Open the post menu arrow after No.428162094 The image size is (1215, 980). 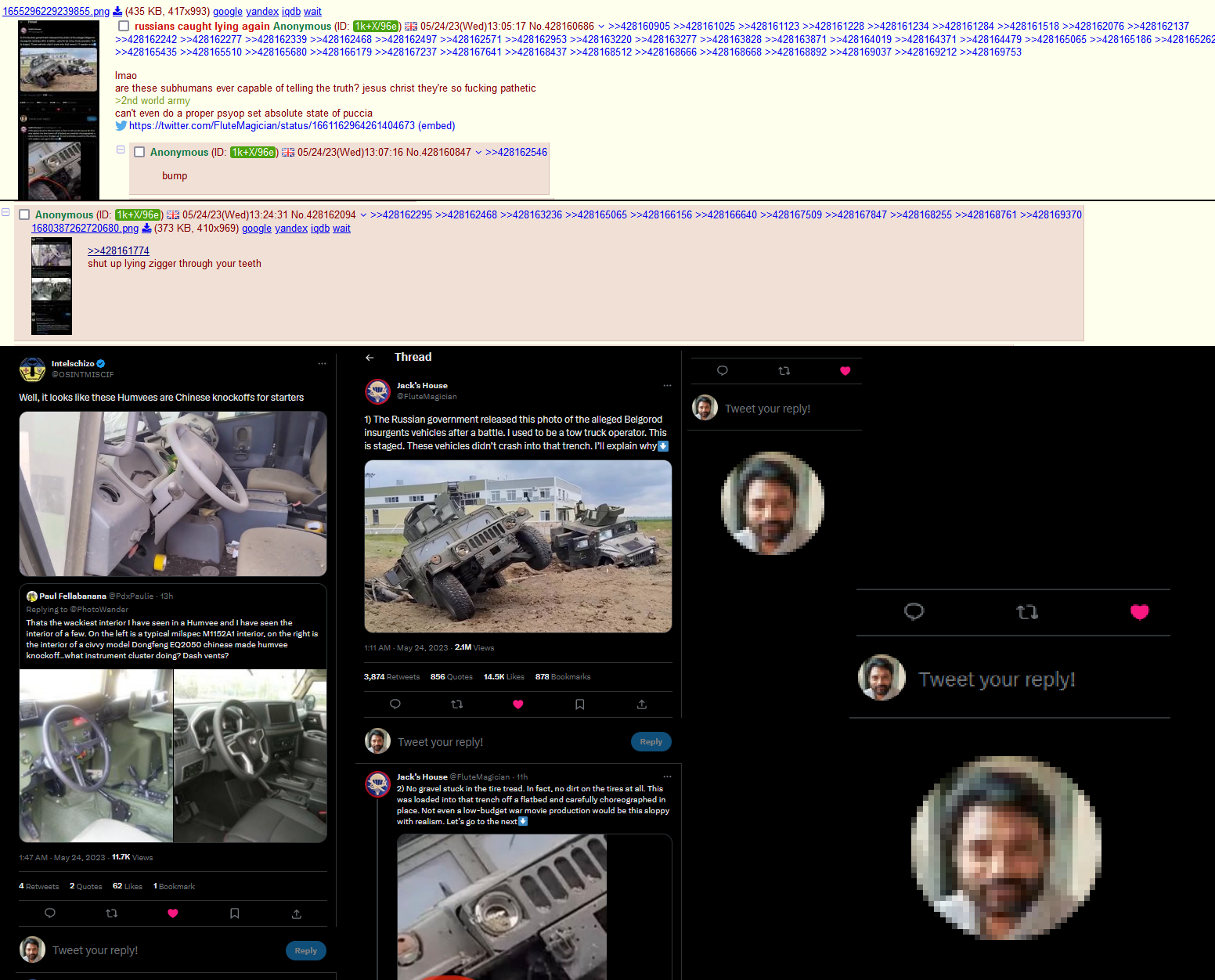(363, 215)
